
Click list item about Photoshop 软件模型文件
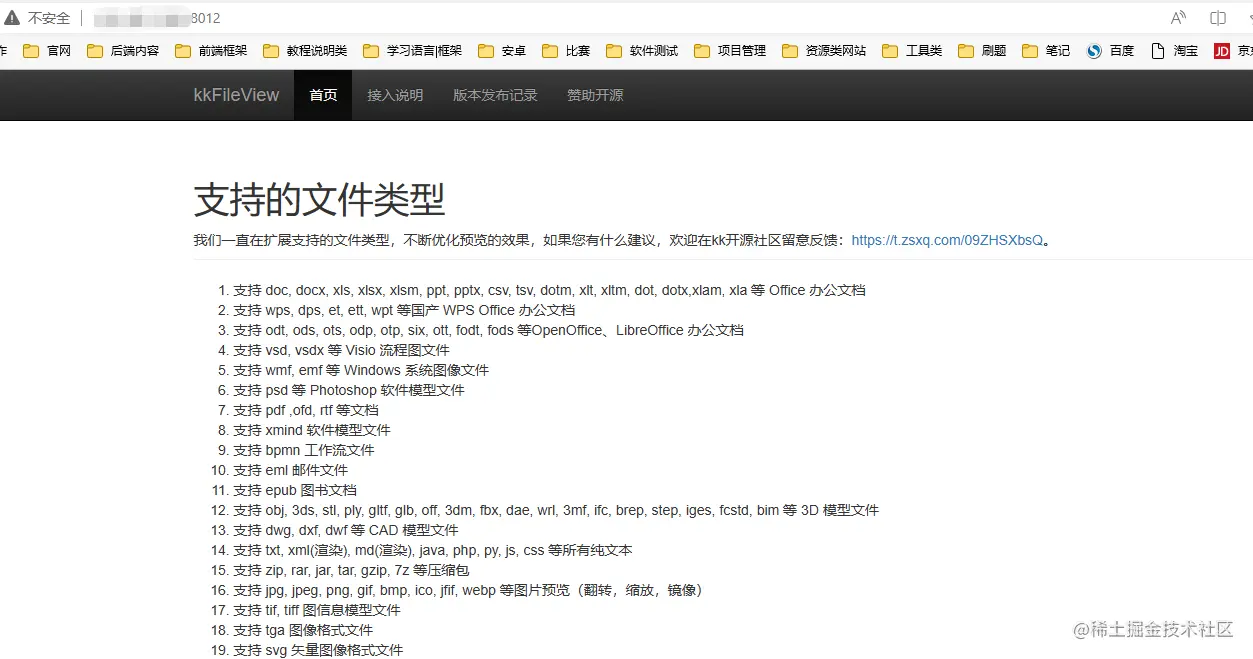tap(349, 390)
